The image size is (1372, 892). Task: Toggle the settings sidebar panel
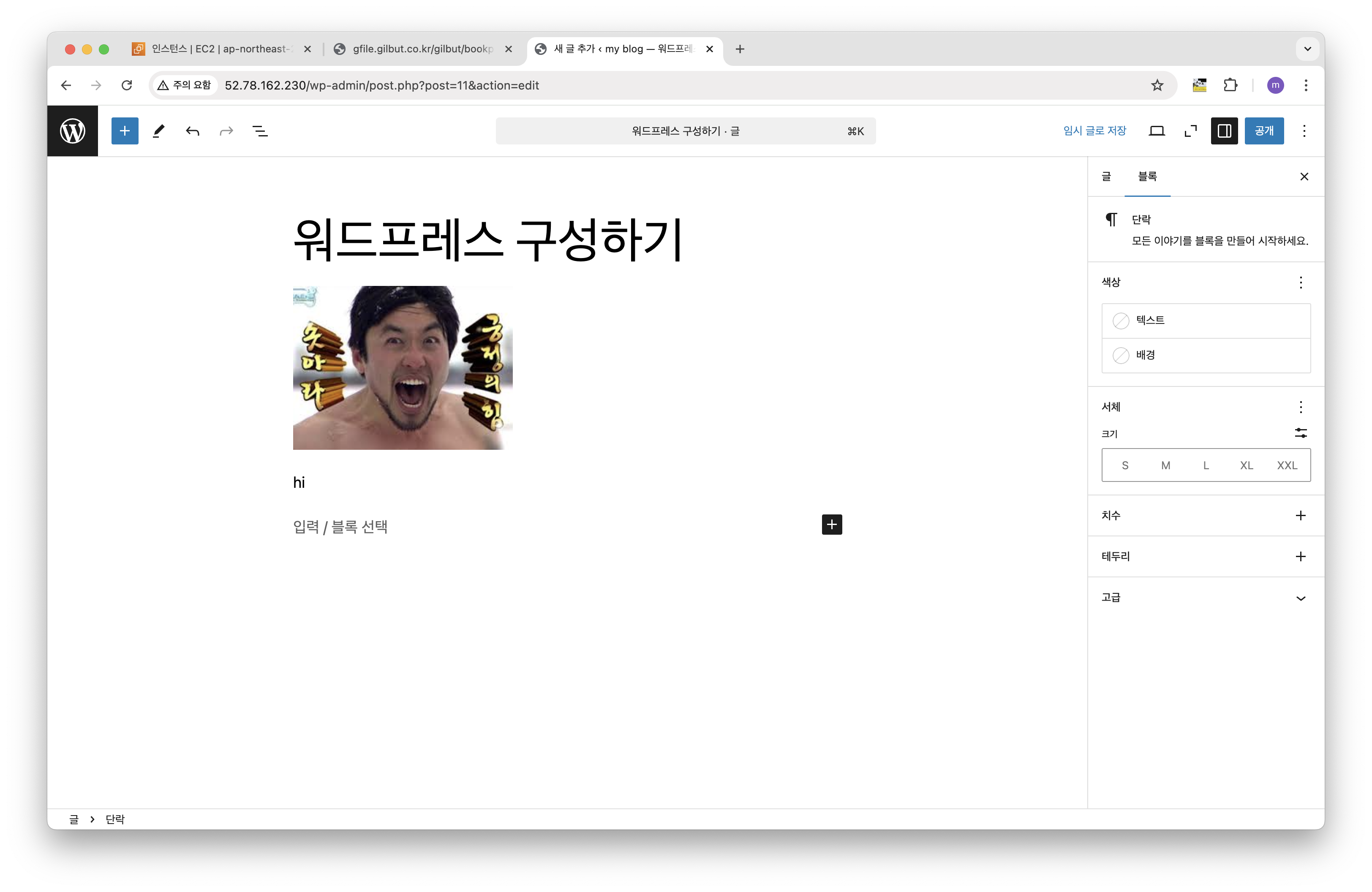tap(1225, 131)
